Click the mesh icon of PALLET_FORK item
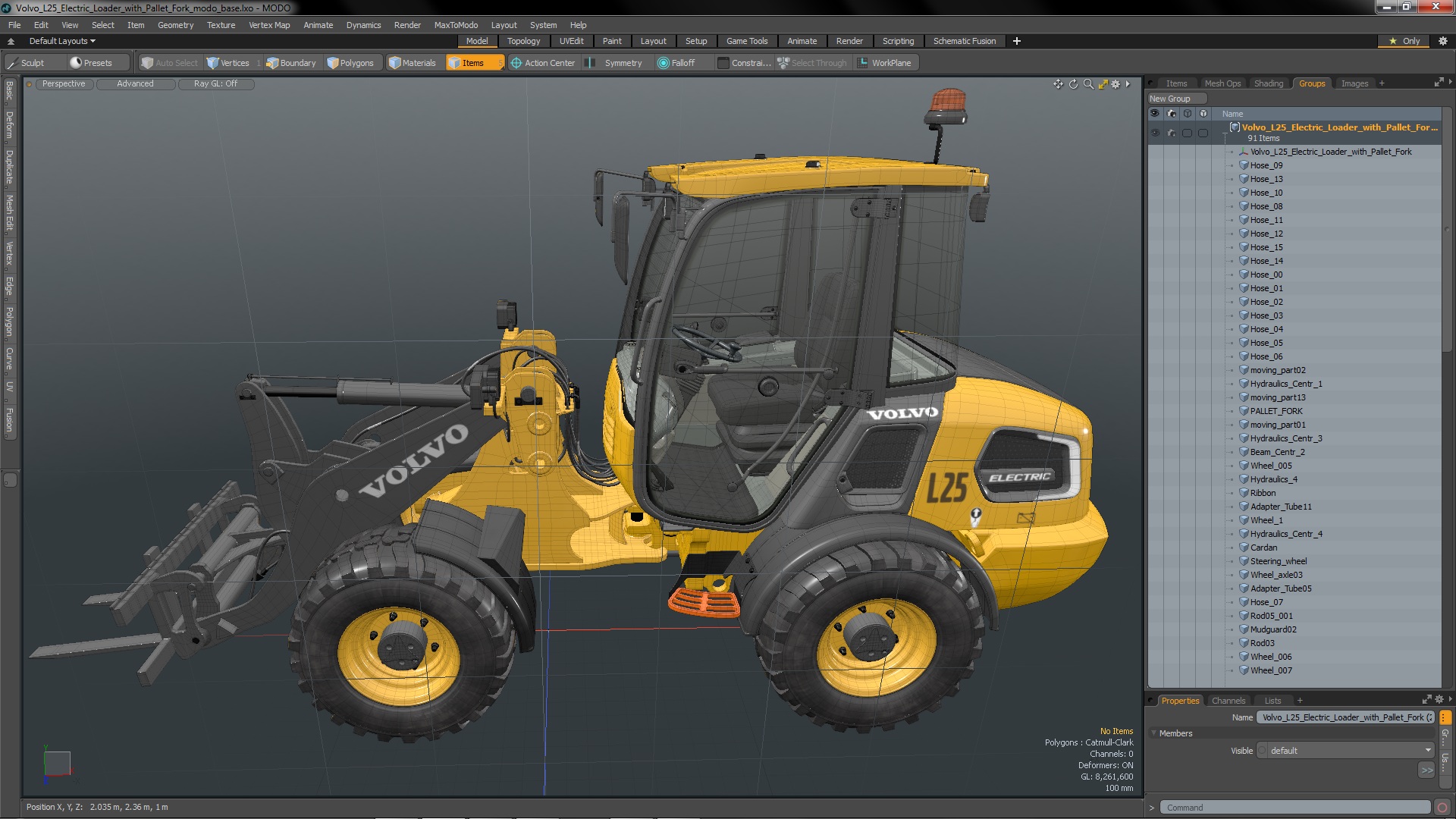This screenshot has width=1456, height=819. click(x=1244, y=411)
